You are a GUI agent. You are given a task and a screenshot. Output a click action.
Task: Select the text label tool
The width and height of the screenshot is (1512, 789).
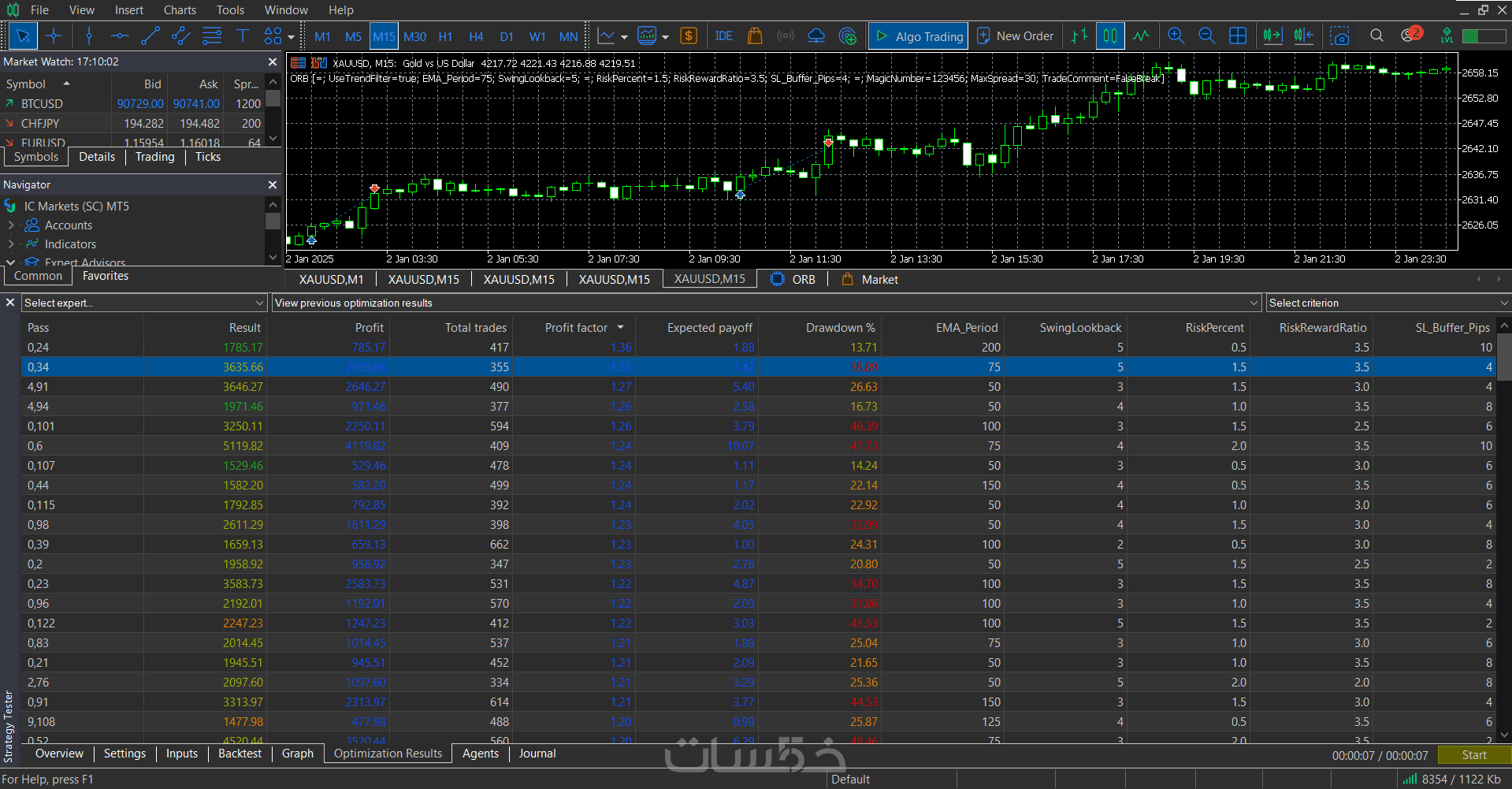point(243,36)
